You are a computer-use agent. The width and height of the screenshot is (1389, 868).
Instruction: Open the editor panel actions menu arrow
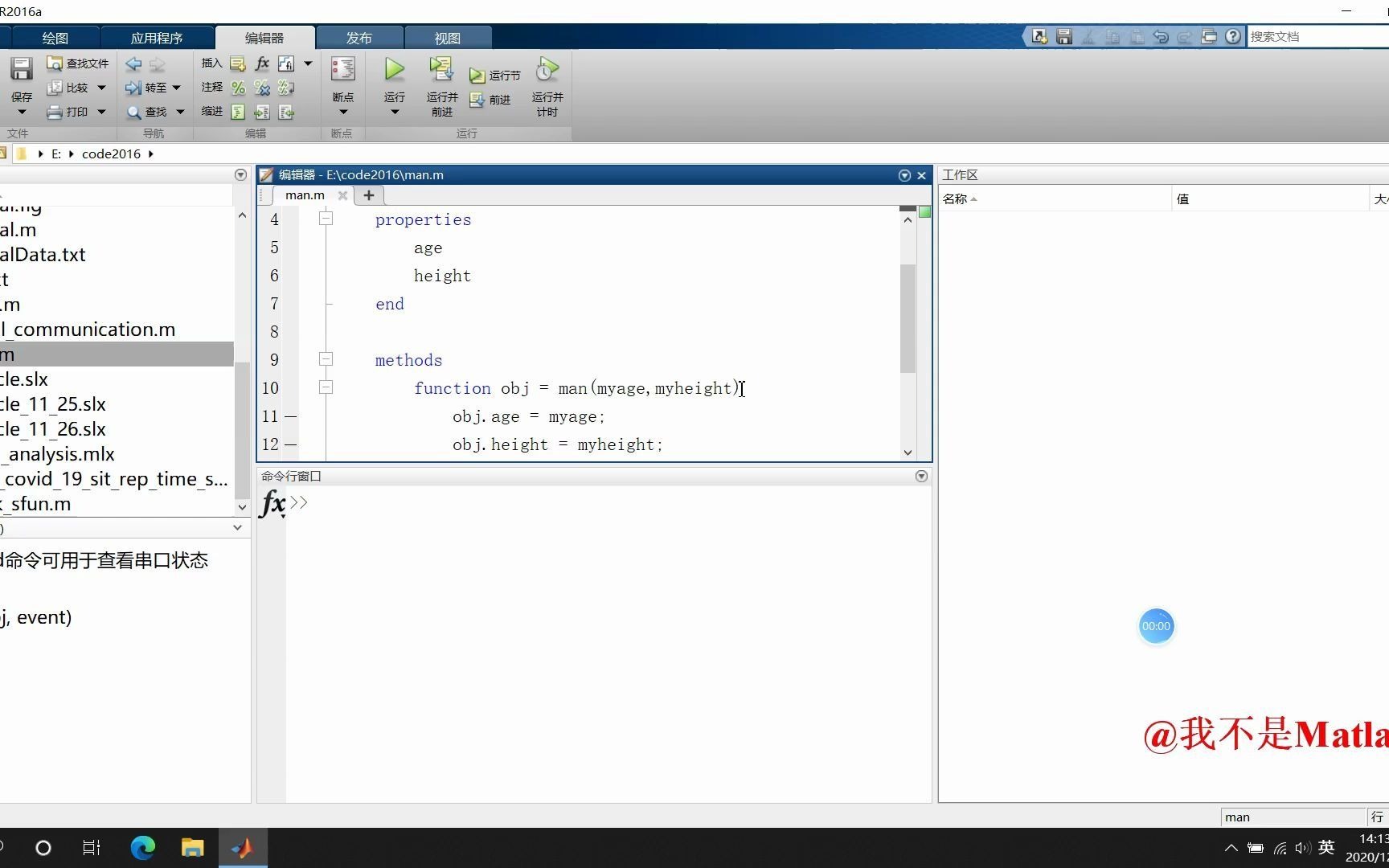pos(904,175)
